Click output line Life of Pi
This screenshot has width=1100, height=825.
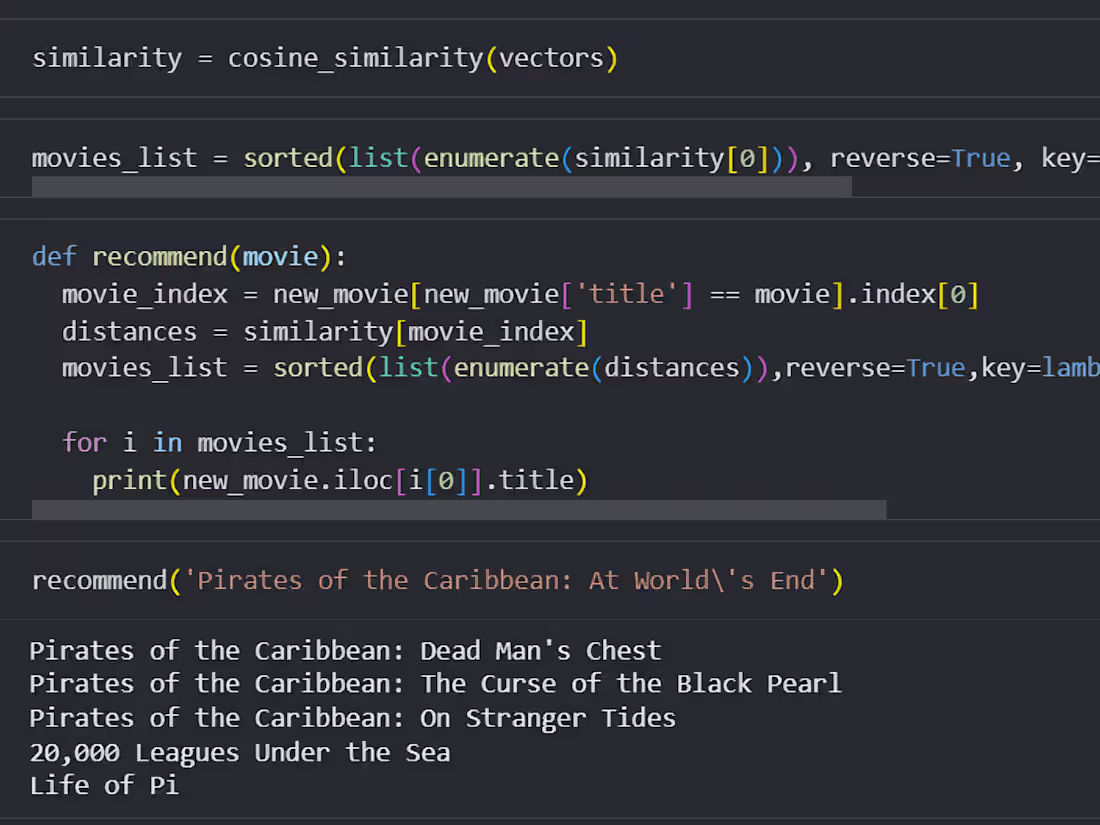coord(104,786)
